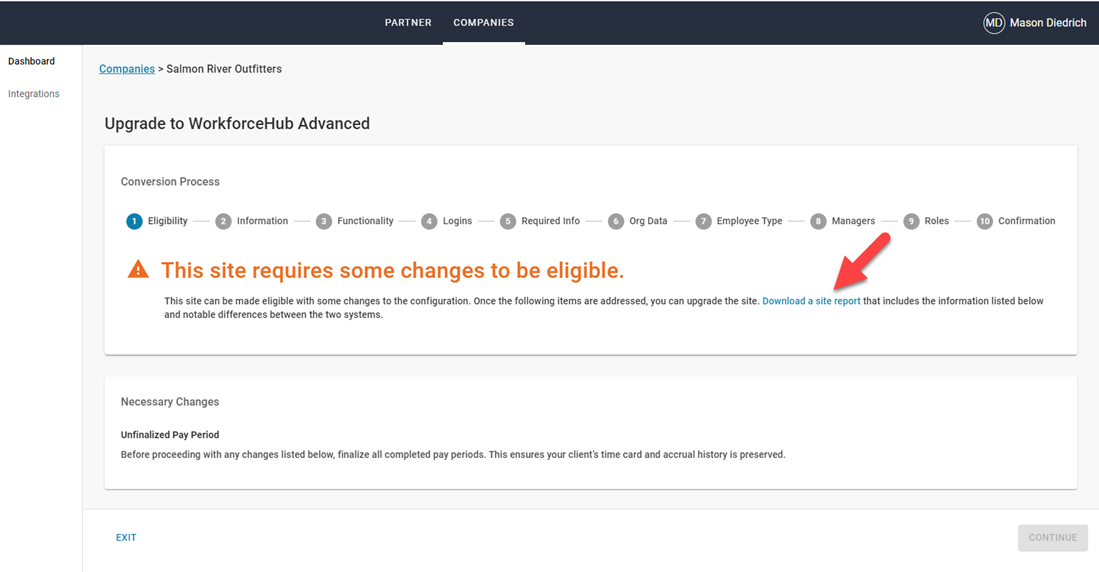Click the Required Info step label
Image resolution: width=1099 pixels, height=572 pixels.
550,221
